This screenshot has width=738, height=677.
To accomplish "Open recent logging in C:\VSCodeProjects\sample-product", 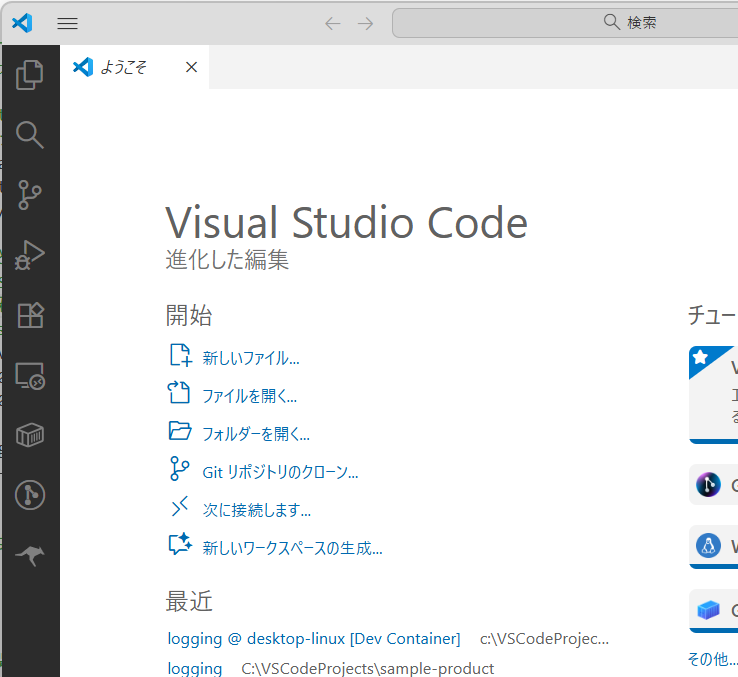I will click(195, 668).
